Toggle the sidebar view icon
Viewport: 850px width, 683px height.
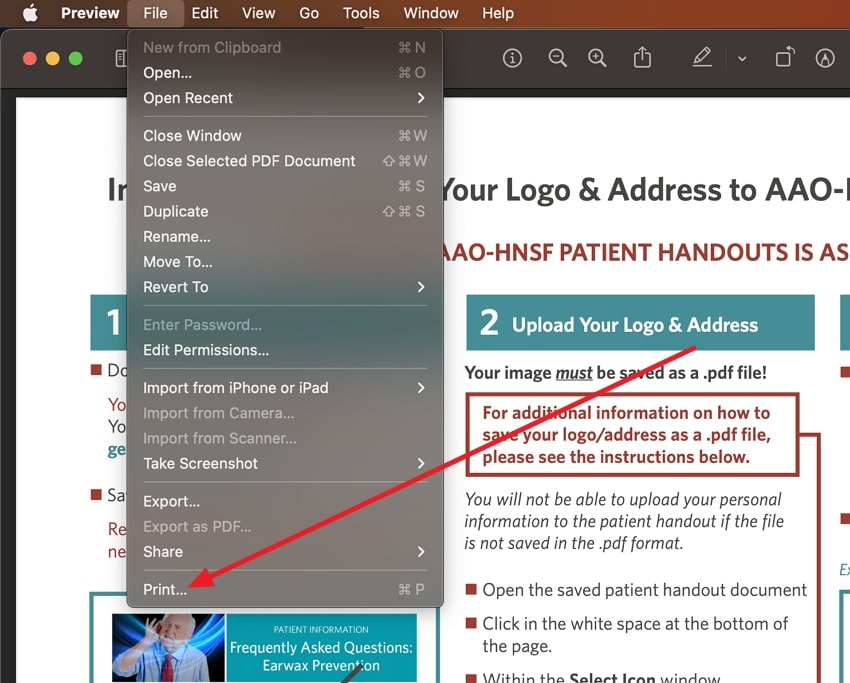pyautogui.click(x=121, y=58)
